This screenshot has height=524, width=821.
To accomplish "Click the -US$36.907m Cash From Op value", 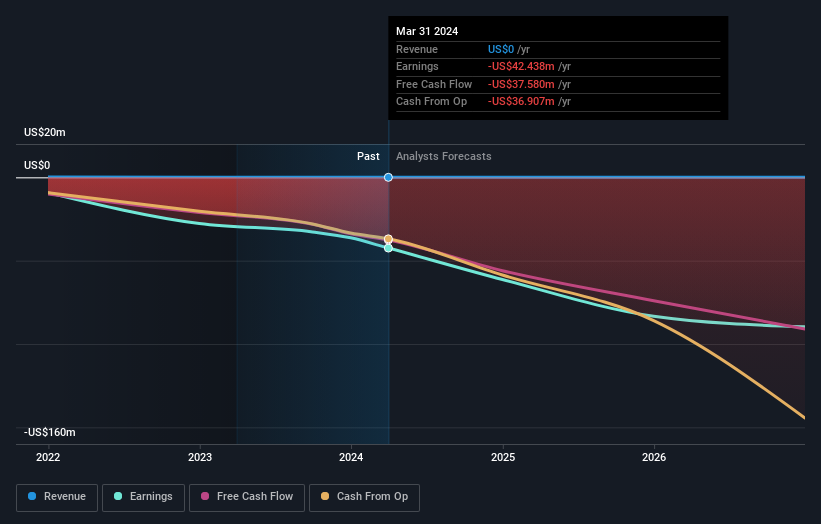I will pos(521,102).
